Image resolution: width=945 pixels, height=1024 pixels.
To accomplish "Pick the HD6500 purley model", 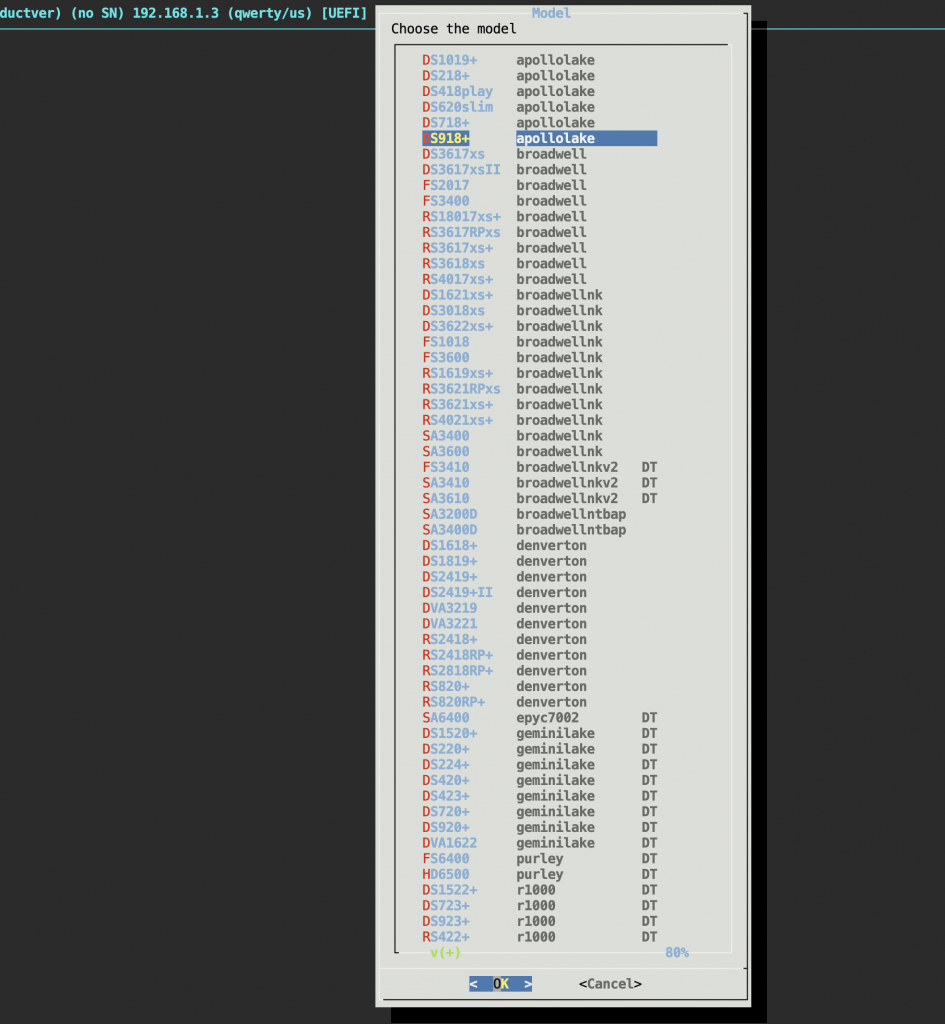I will click(x=446, y=874).
